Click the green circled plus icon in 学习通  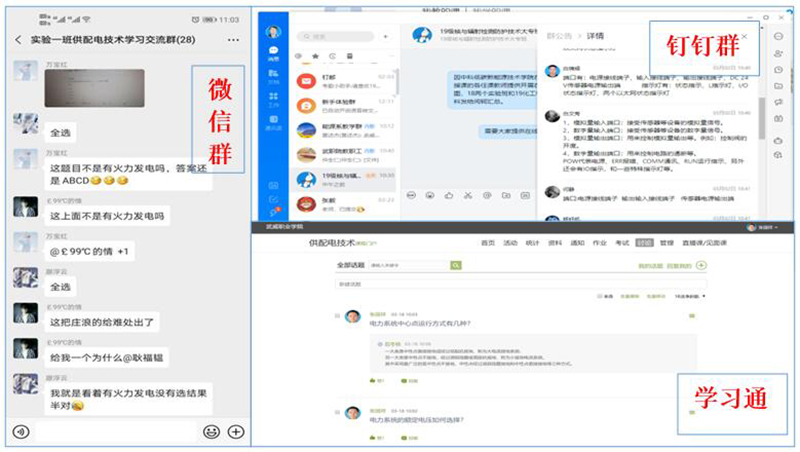coord(701,265)
